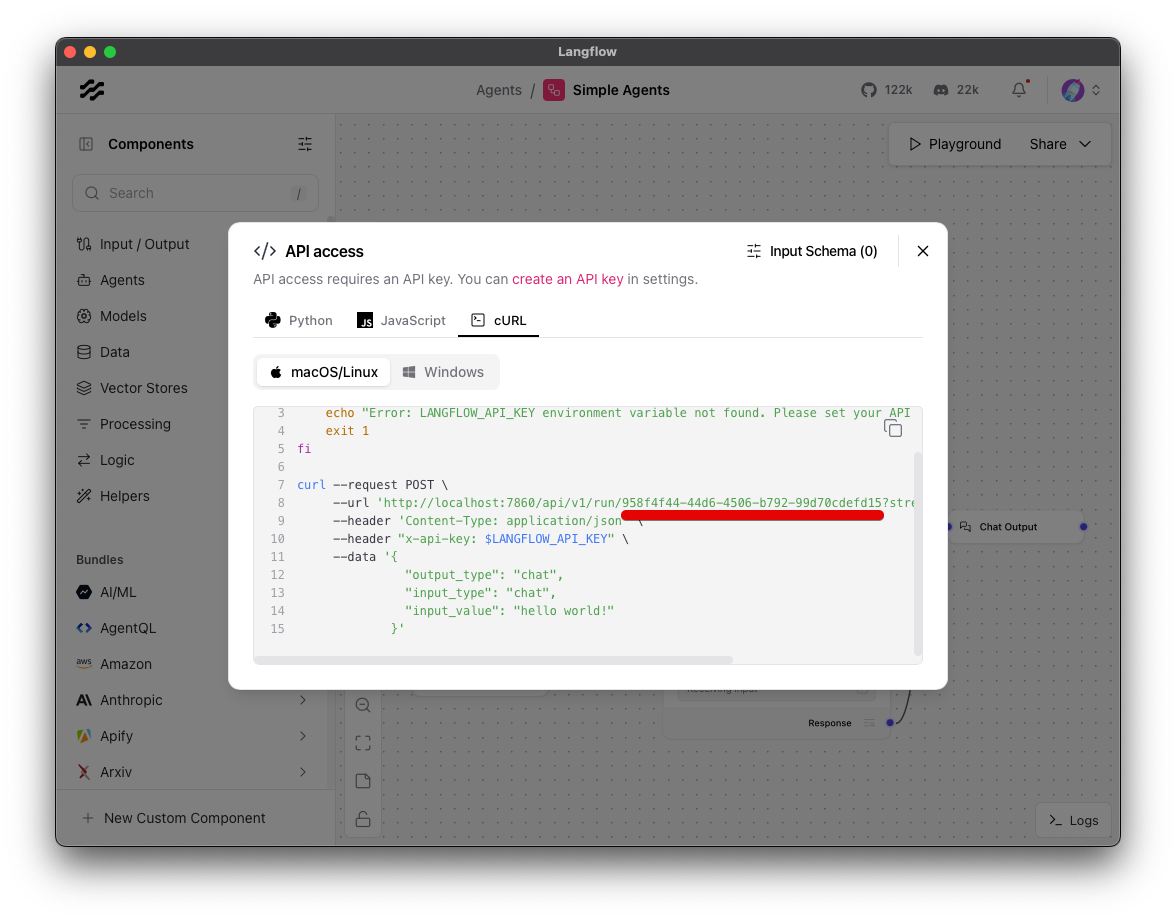Collapse the Components sidebar panel
Viewport: 1176px width, 920px height.
[x=85, y=144]
